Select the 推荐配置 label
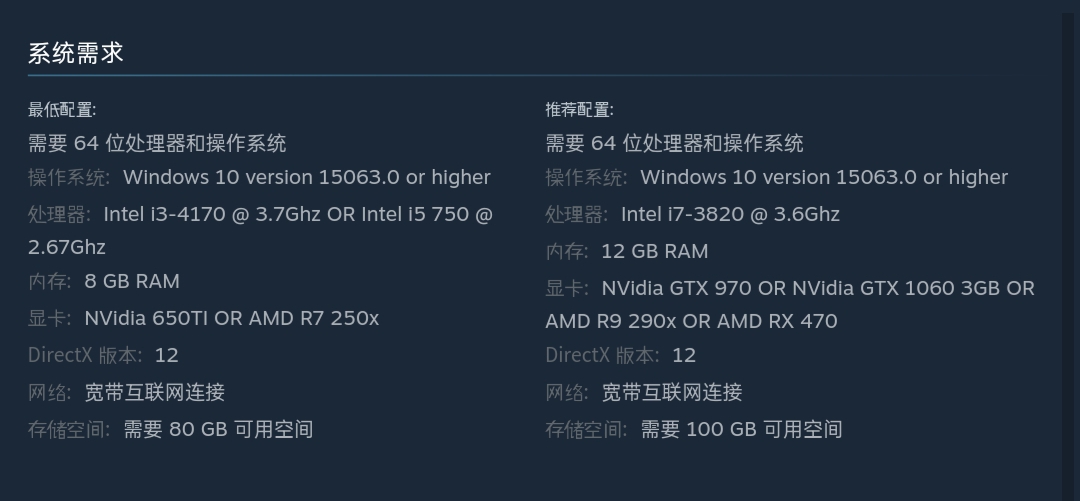This screenshot has width=1080, height=501. coord(579,110)
